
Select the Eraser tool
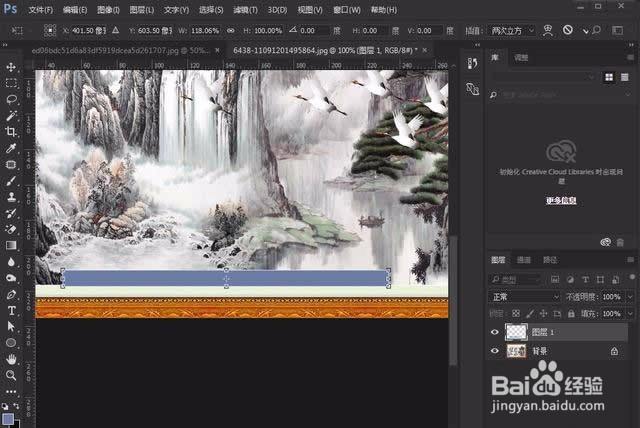point(11,229)
